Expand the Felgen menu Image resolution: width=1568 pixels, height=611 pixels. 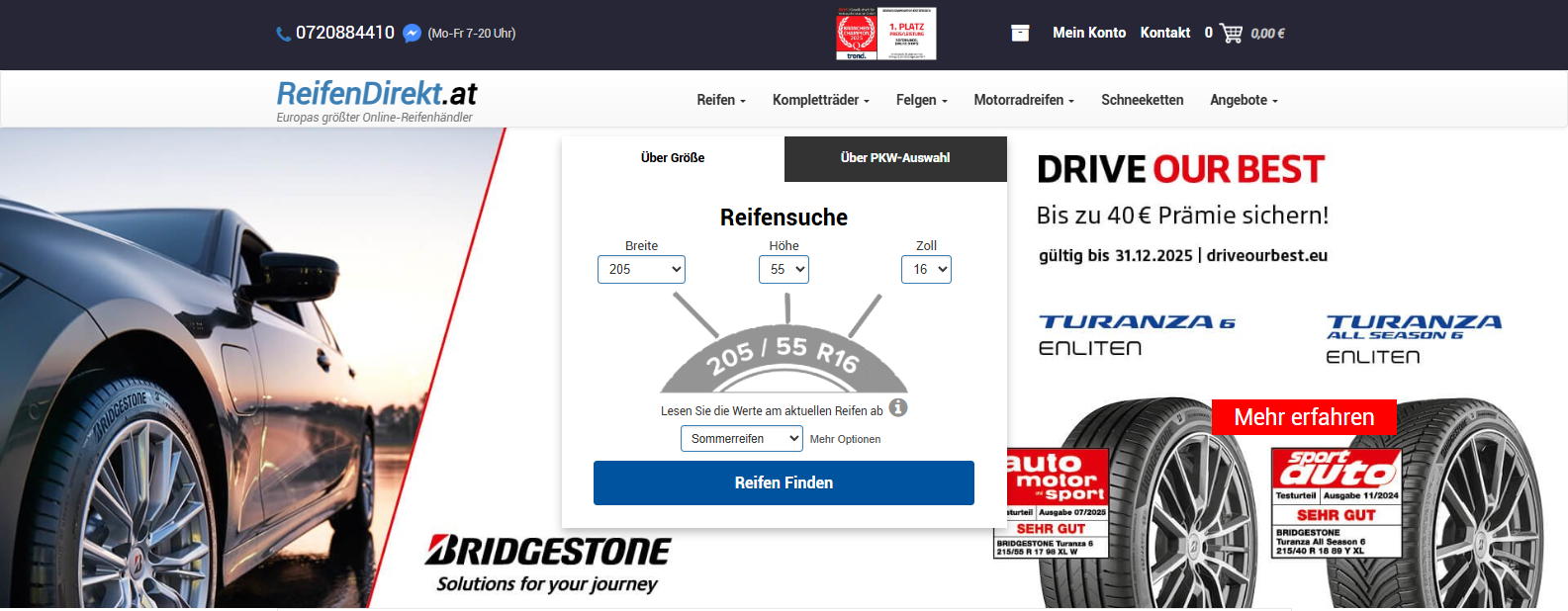922,100
